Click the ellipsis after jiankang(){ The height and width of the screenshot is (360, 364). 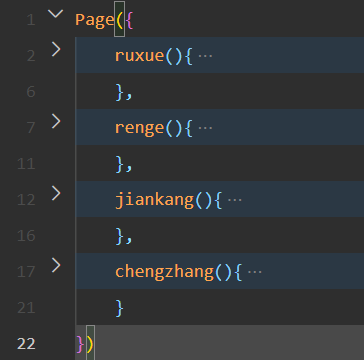click(235, 200)
